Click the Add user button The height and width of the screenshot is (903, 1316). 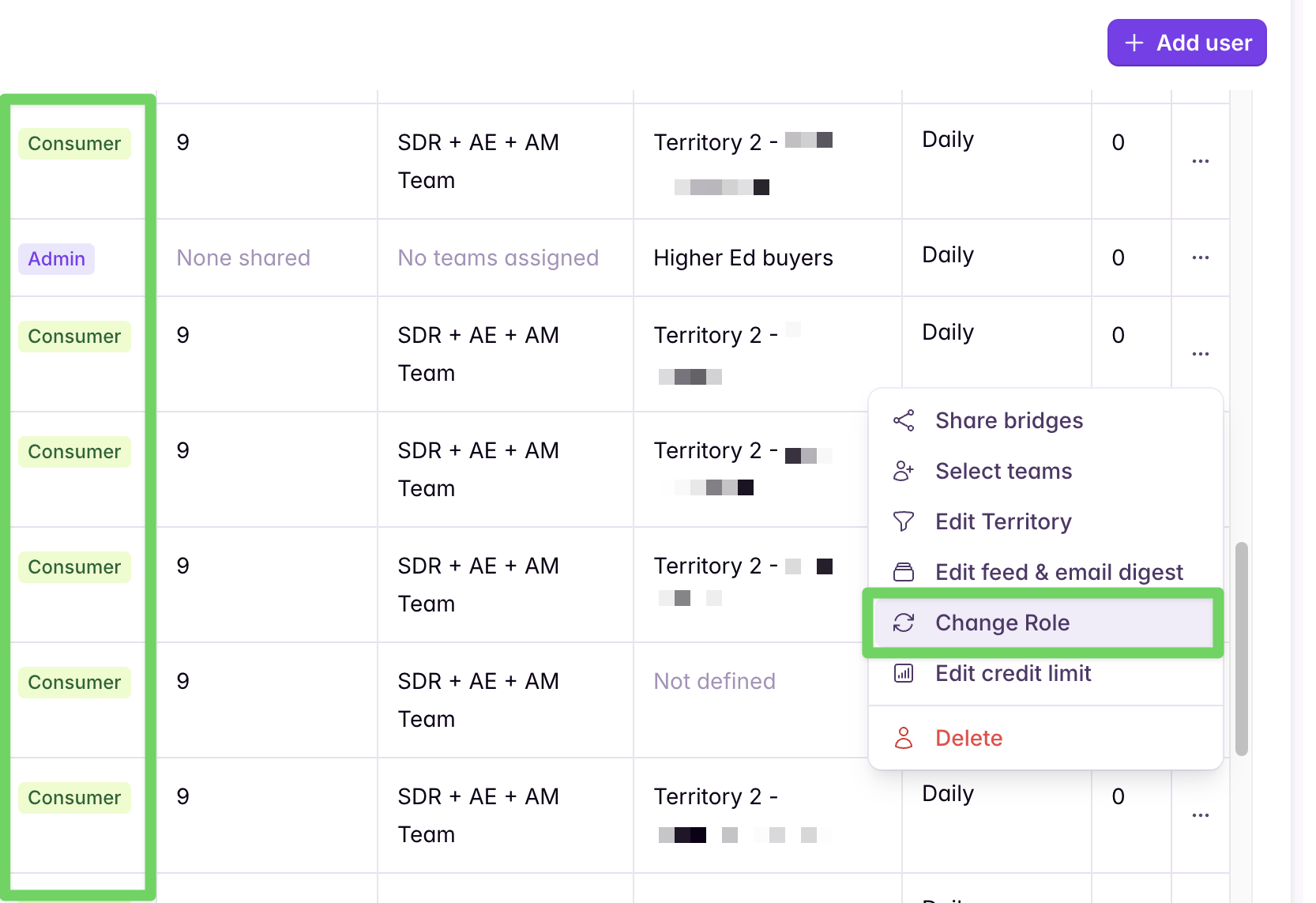(1186, 43)
